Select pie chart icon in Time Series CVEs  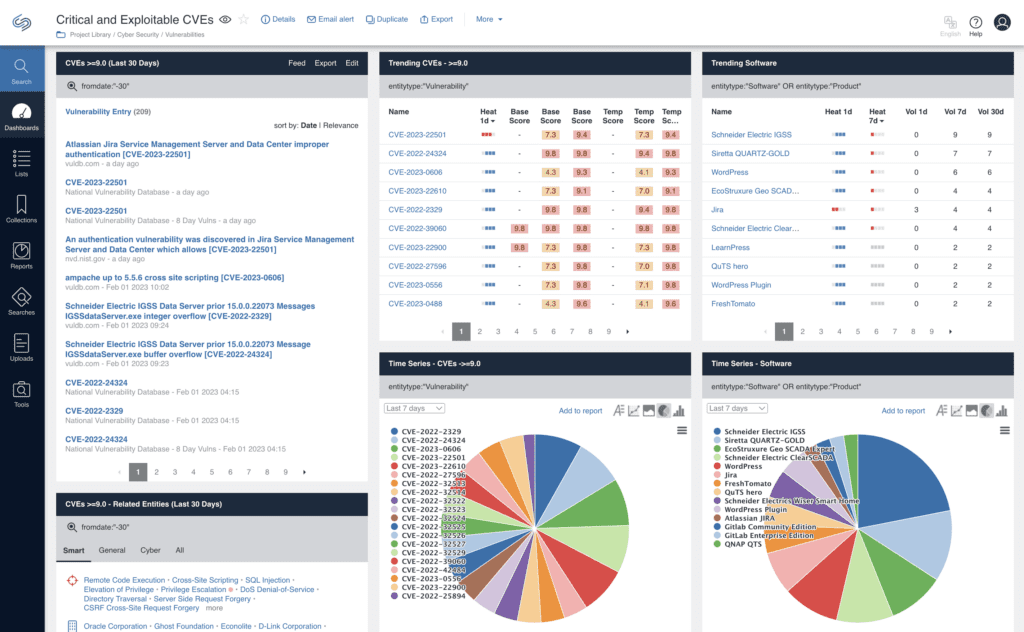click(664, 411)
